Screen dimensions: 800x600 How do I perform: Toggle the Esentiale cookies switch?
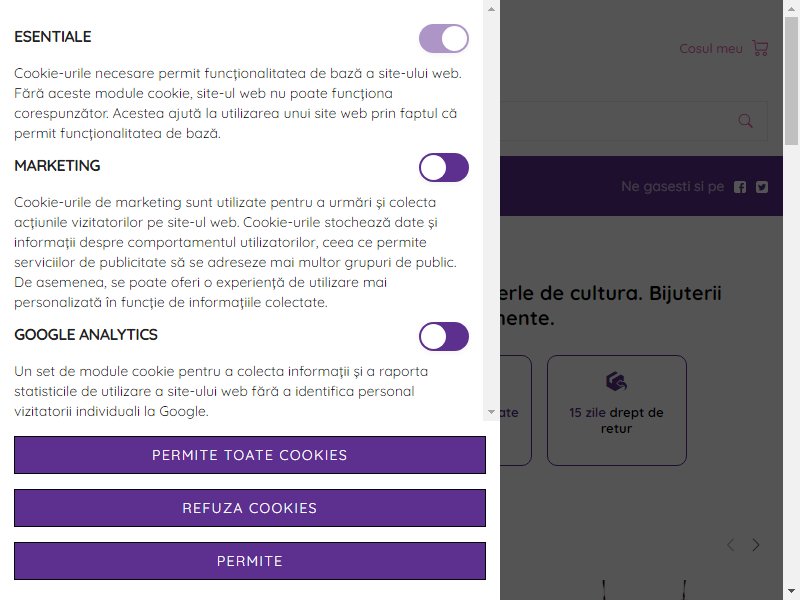click(444, 38)
